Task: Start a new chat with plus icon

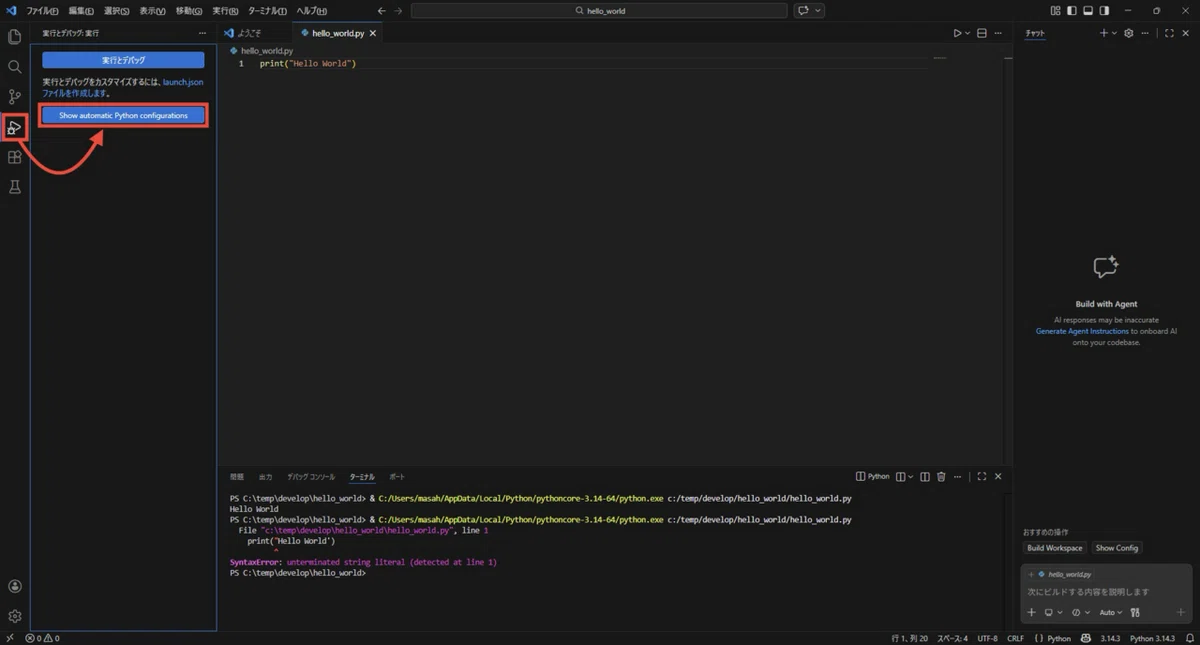Action: point(1103,33)
